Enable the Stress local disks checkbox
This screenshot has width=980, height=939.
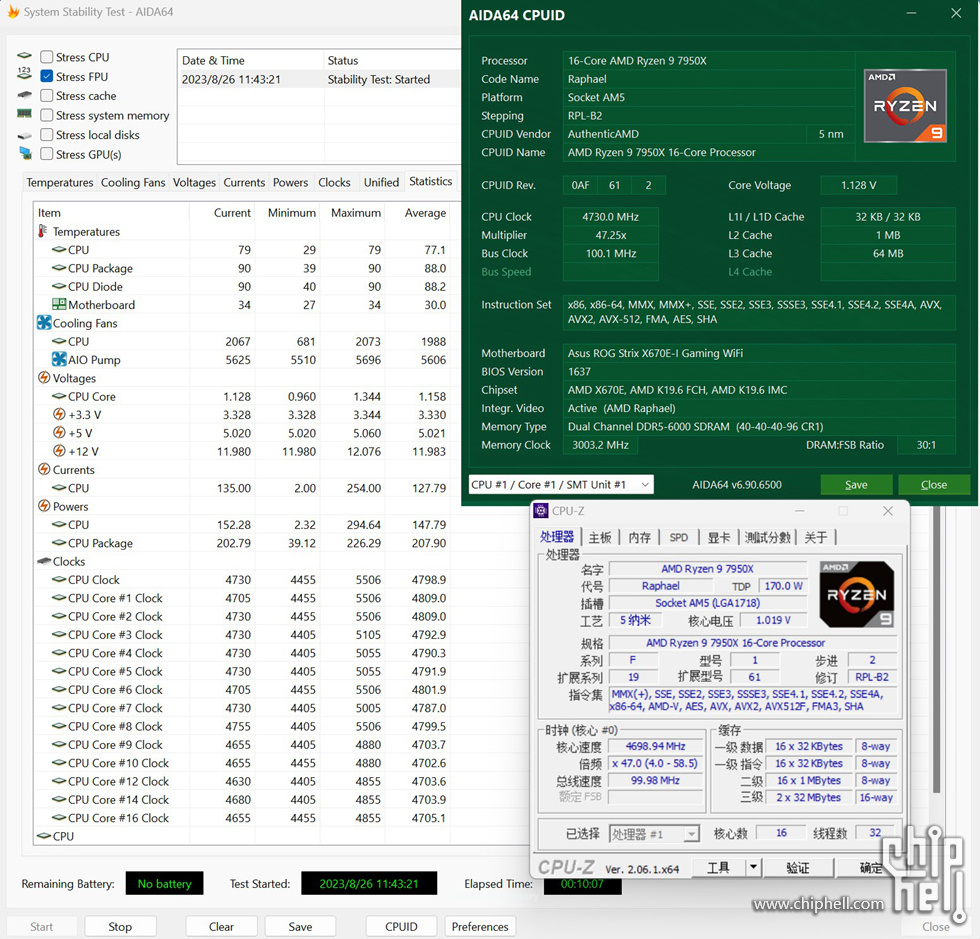coord(46,134)
